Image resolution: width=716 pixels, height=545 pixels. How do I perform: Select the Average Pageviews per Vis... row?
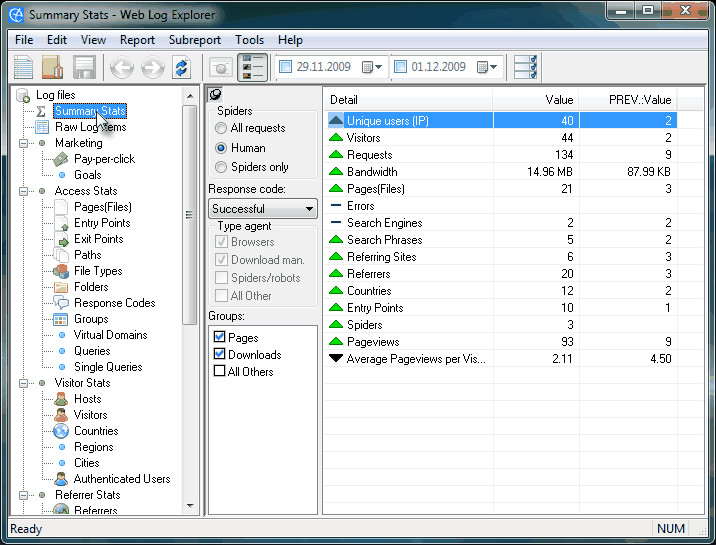tap(502, 359)
